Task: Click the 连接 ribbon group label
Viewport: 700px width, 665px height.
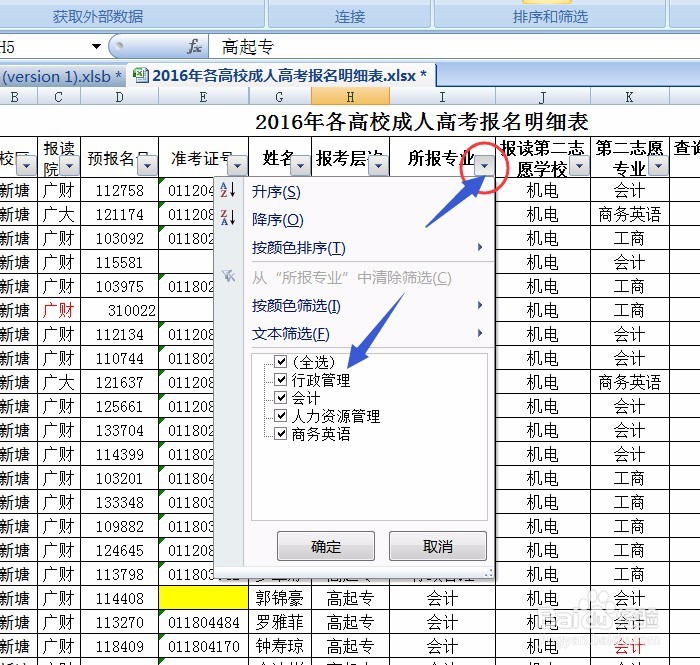Action: coord(350,17)
